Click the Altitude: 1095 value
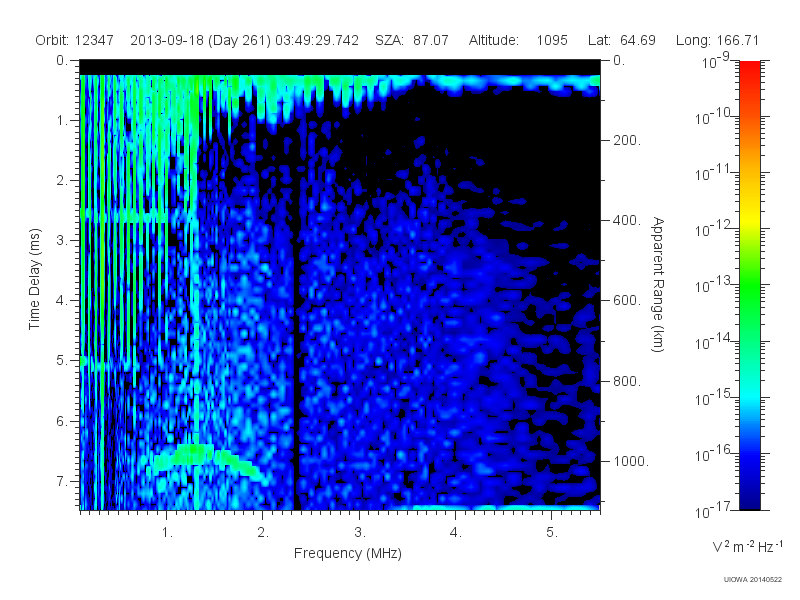 pos(518,40)
